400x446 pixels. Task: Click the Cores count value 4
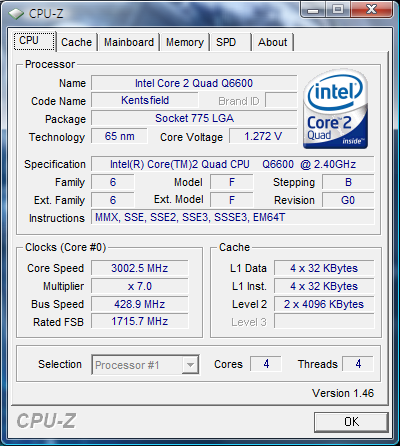tap(266, 364)
